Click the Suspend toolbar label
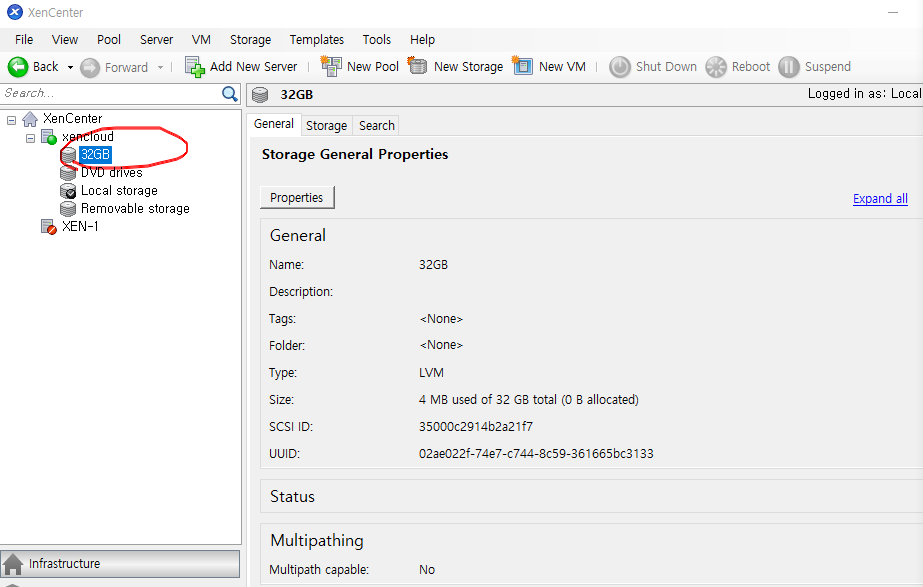The height and width of the screenshot is (587, 923). coord(828,67)
